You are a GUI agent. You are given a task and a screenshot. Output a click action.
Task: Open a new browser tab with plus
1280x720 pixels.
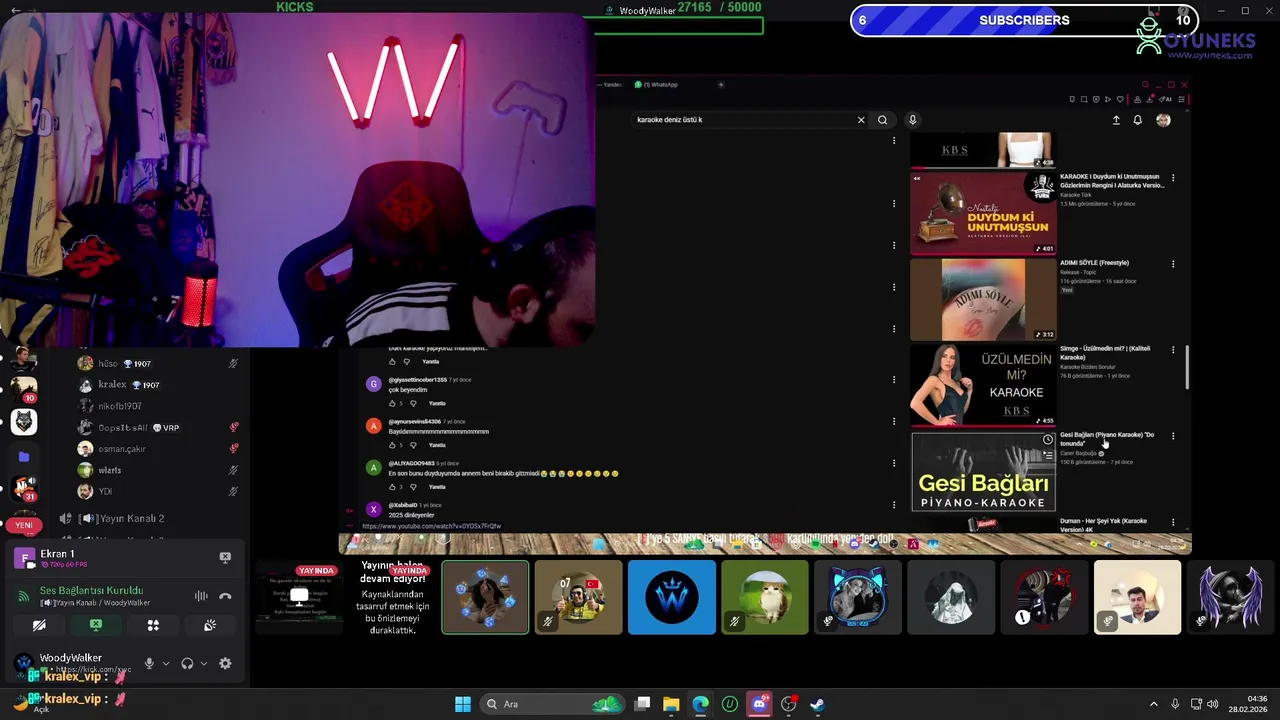721,85
